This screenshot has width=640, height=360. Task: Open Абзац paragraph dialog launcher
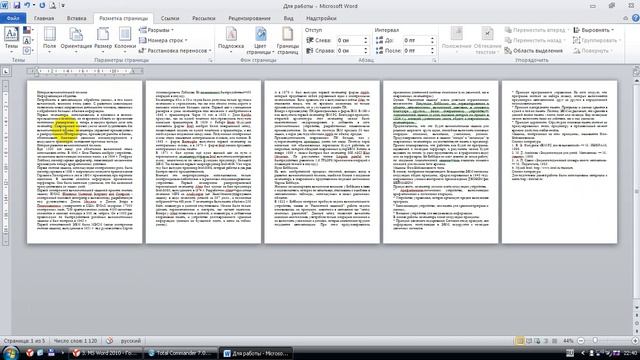pos(434,60)
